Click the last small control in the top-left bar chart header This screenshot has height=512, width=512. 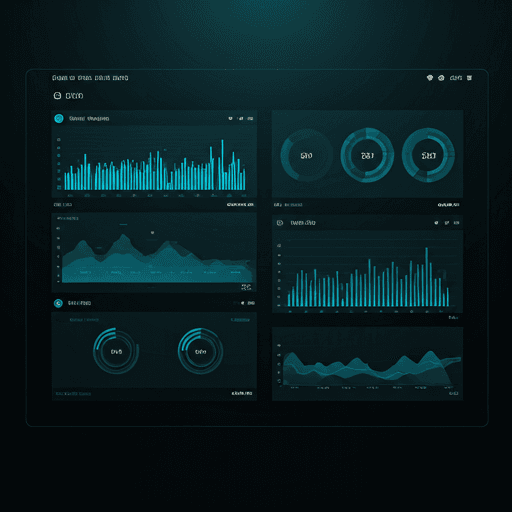pos(250,118)
